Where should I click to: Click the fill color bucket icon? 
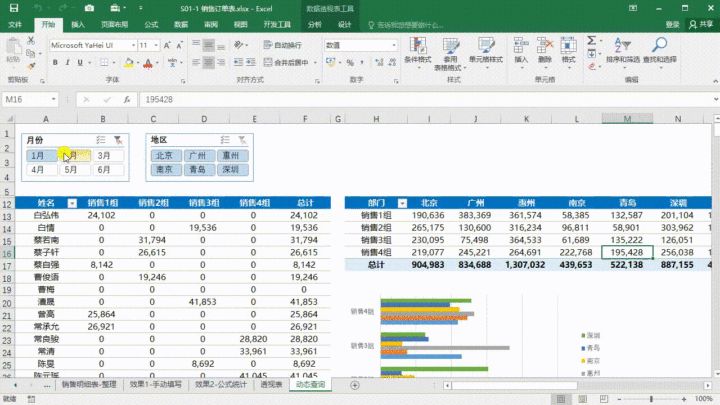129,63
